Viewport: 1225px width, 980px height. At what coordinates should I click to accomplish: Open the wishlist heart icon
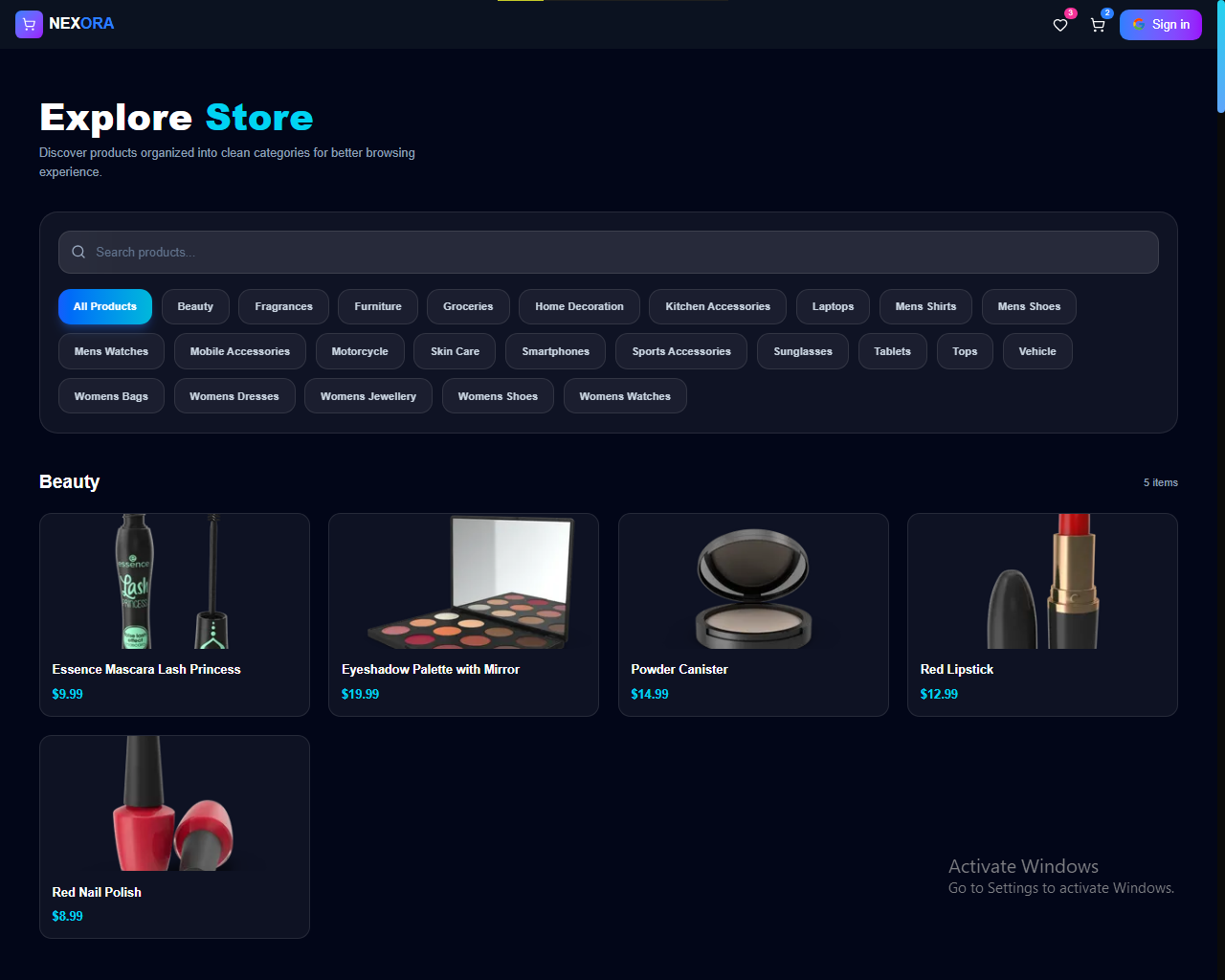tap(1060, 25)
